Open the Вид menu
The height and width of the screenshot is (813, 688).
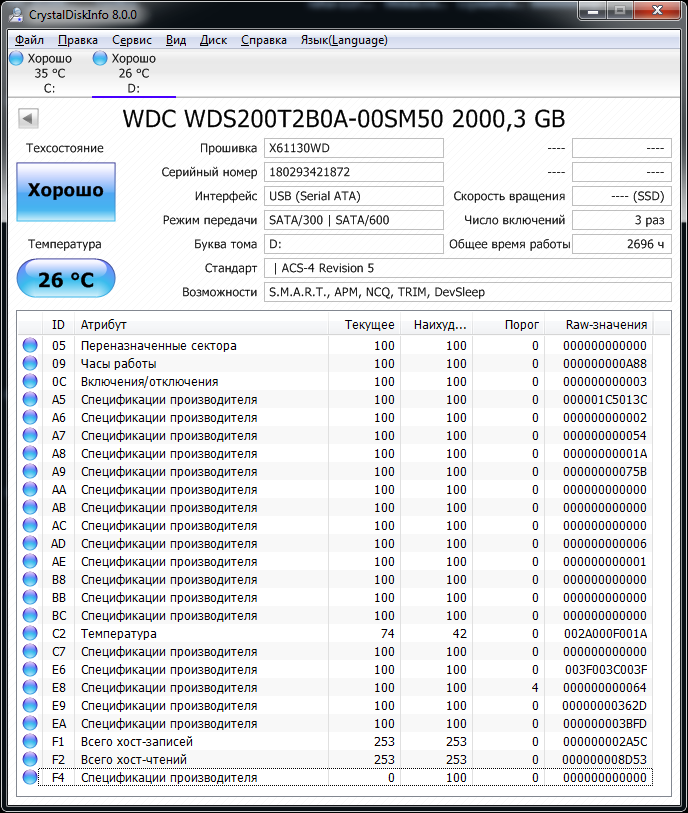click(176, 40)
